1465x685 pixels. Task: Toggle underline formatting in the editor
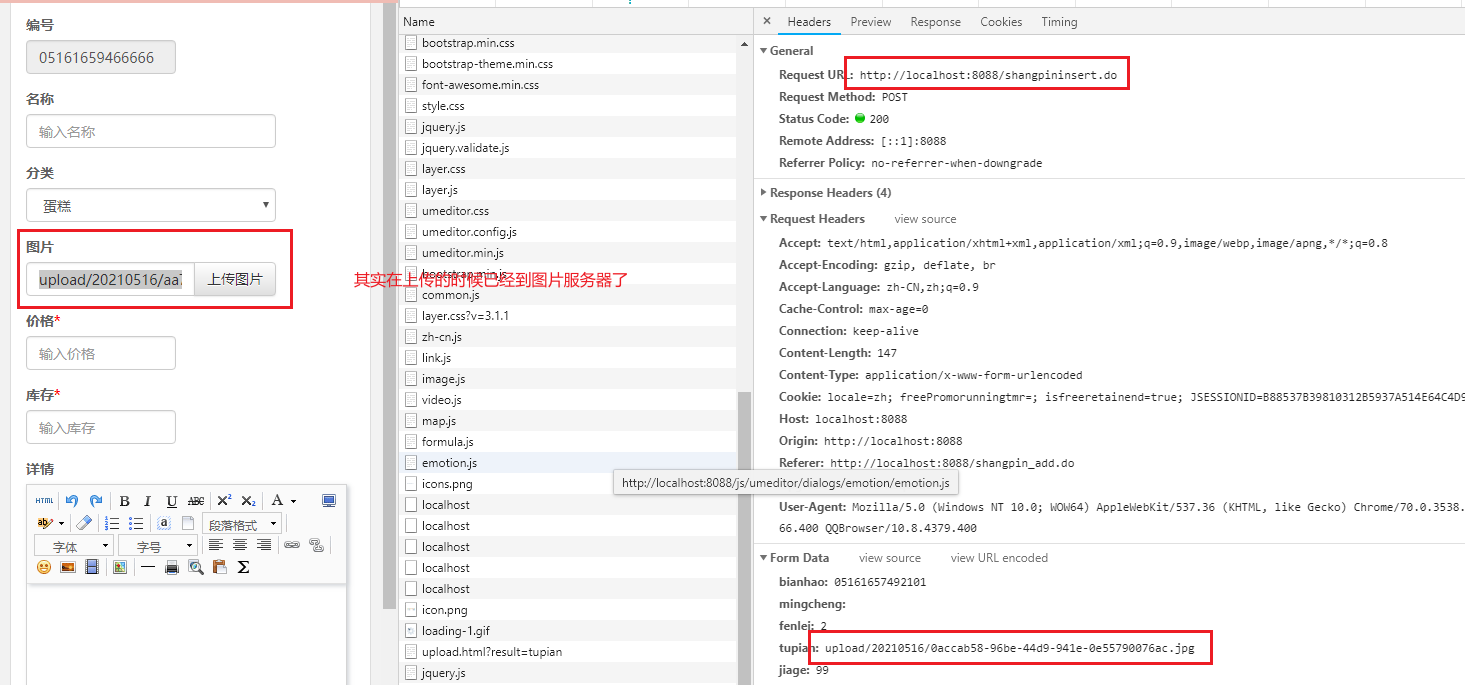pos(172,501)
